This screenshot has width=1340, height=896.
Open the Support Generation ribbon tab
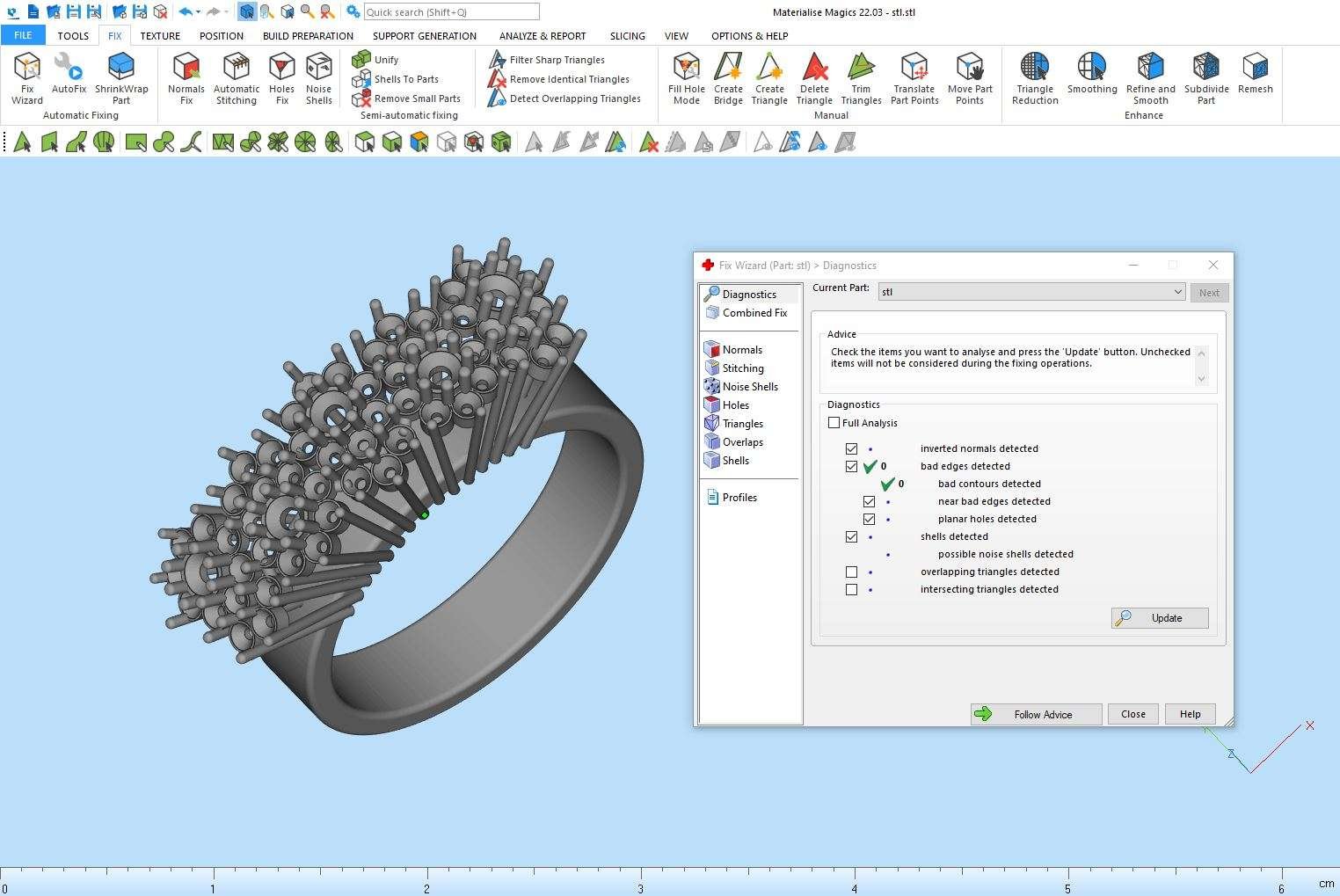pyautogui.click(x=424, y=36)
